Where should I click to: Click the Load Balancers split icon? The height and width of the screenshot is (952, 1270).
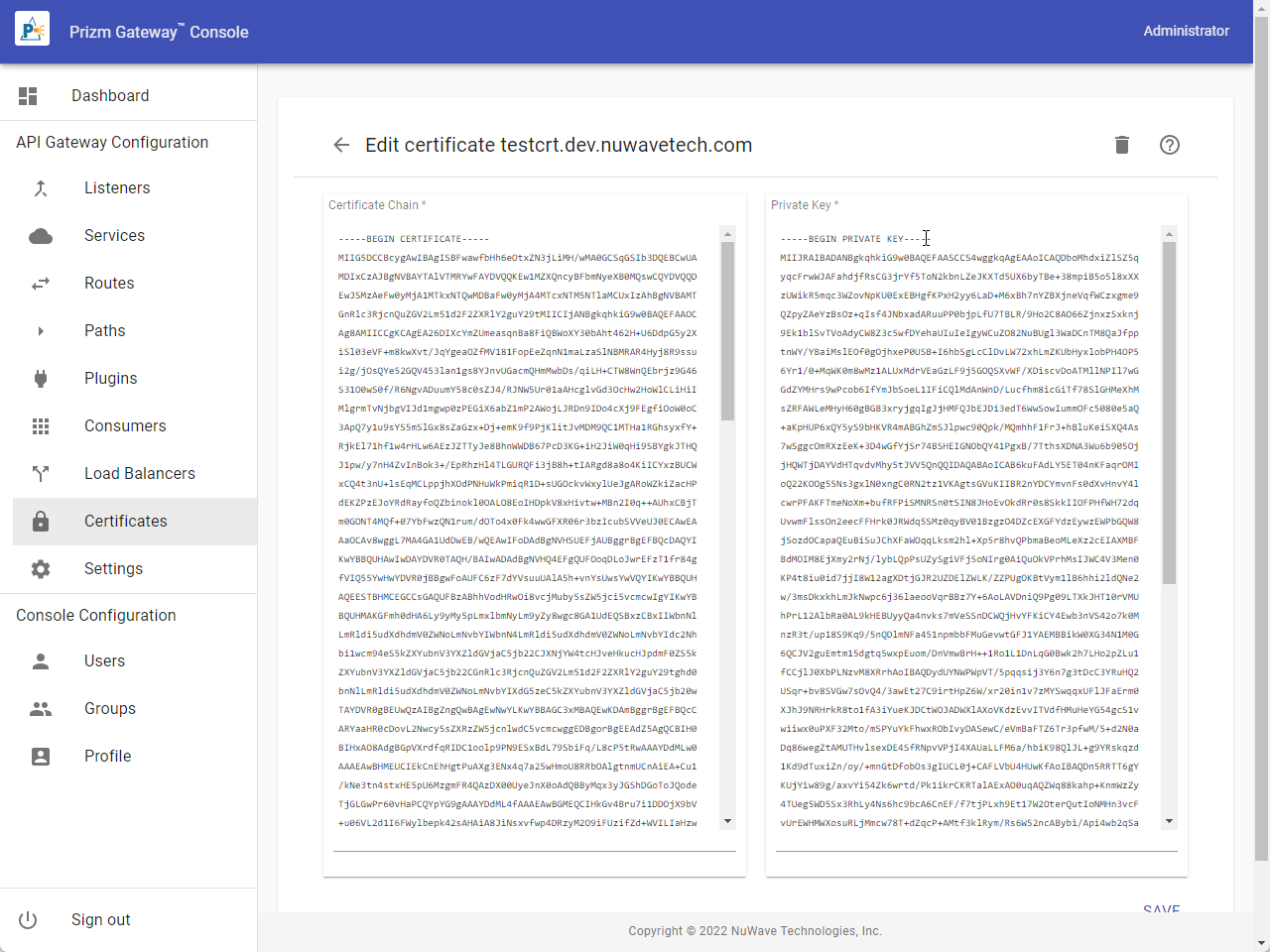(x=41, y=474)
